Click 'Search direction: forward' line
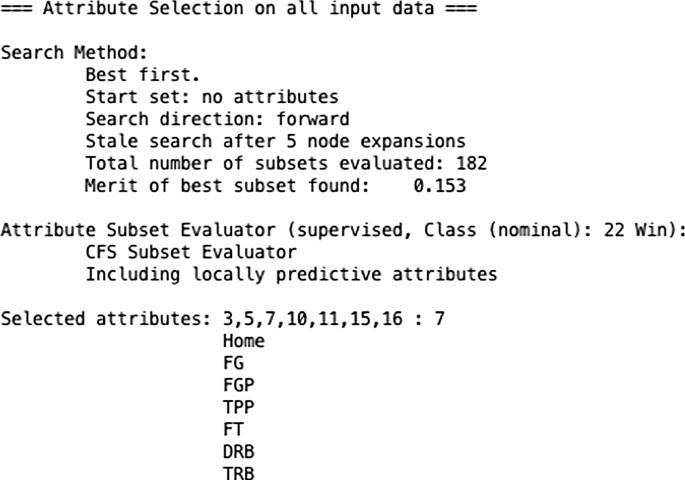 (217, 119)
